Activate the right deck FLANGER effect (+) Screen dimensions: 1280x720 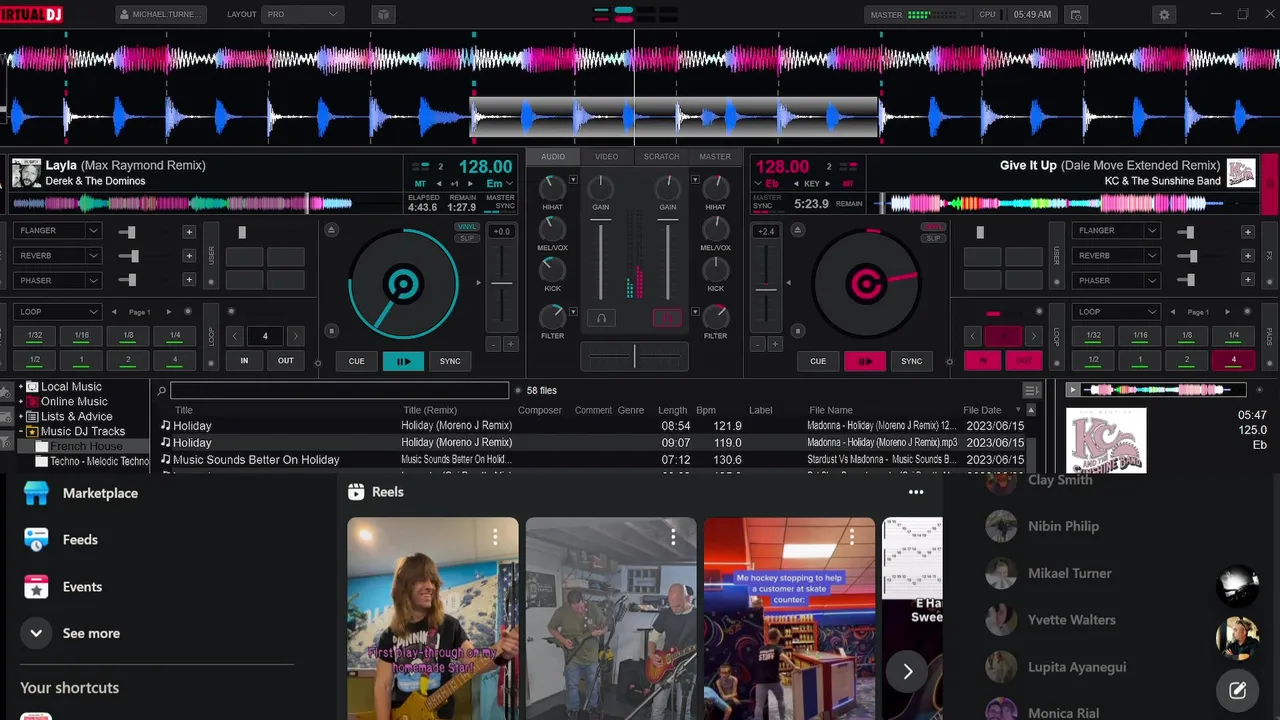[1247, 231]
